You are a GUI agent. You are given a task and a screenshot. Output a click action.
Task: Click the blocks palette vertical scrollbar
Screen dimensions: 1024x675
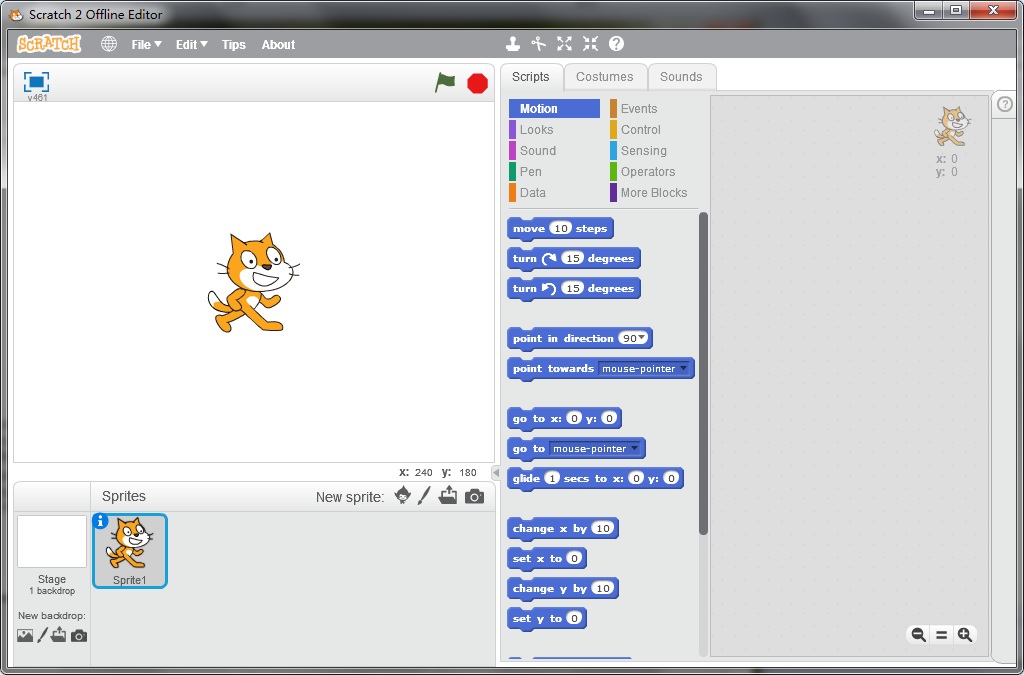pyautogui.click(x=703, y=374)
